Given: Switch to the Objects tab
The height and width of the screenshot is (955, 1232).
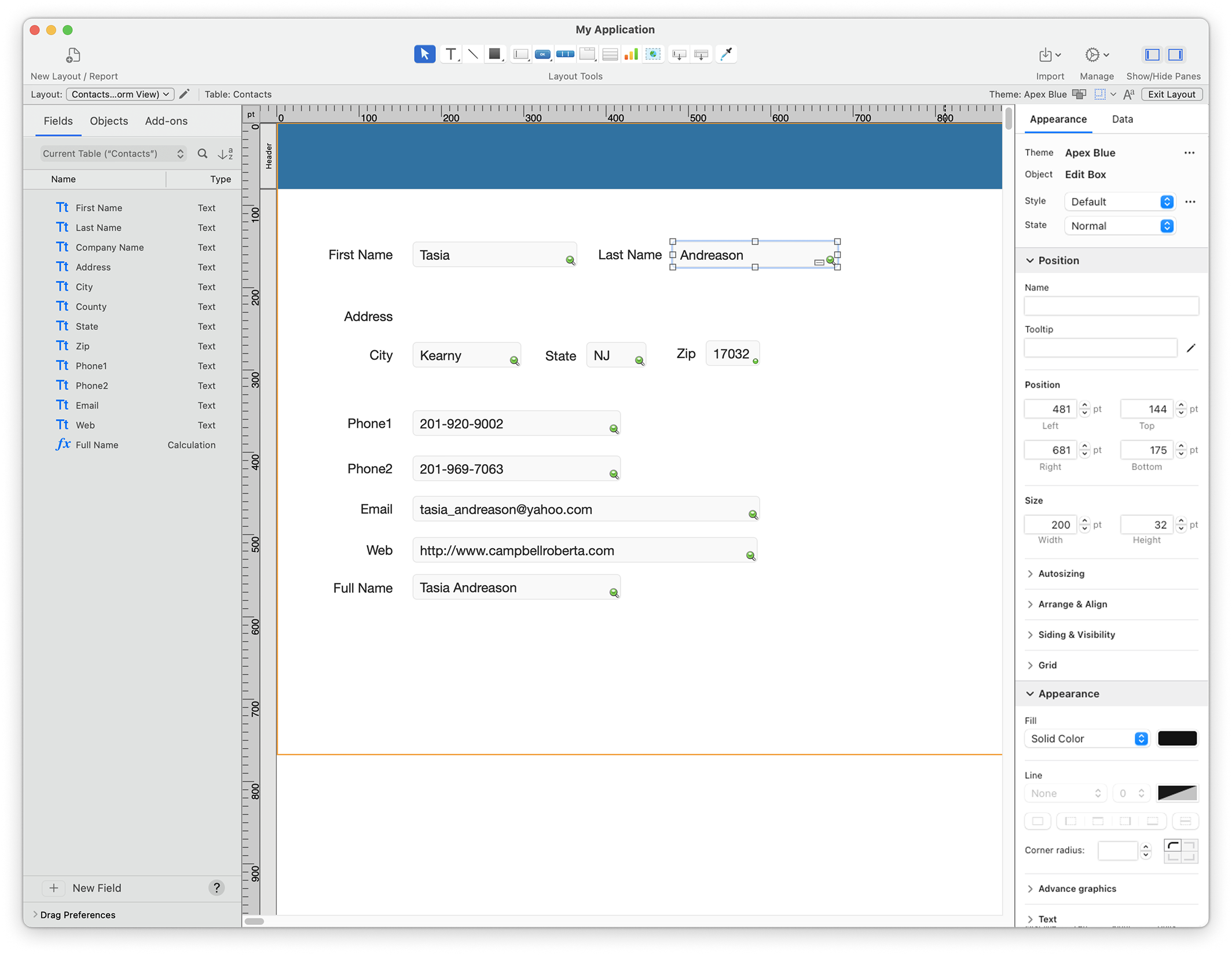Looking at the screenshot, I should click(x=109, y=121).
